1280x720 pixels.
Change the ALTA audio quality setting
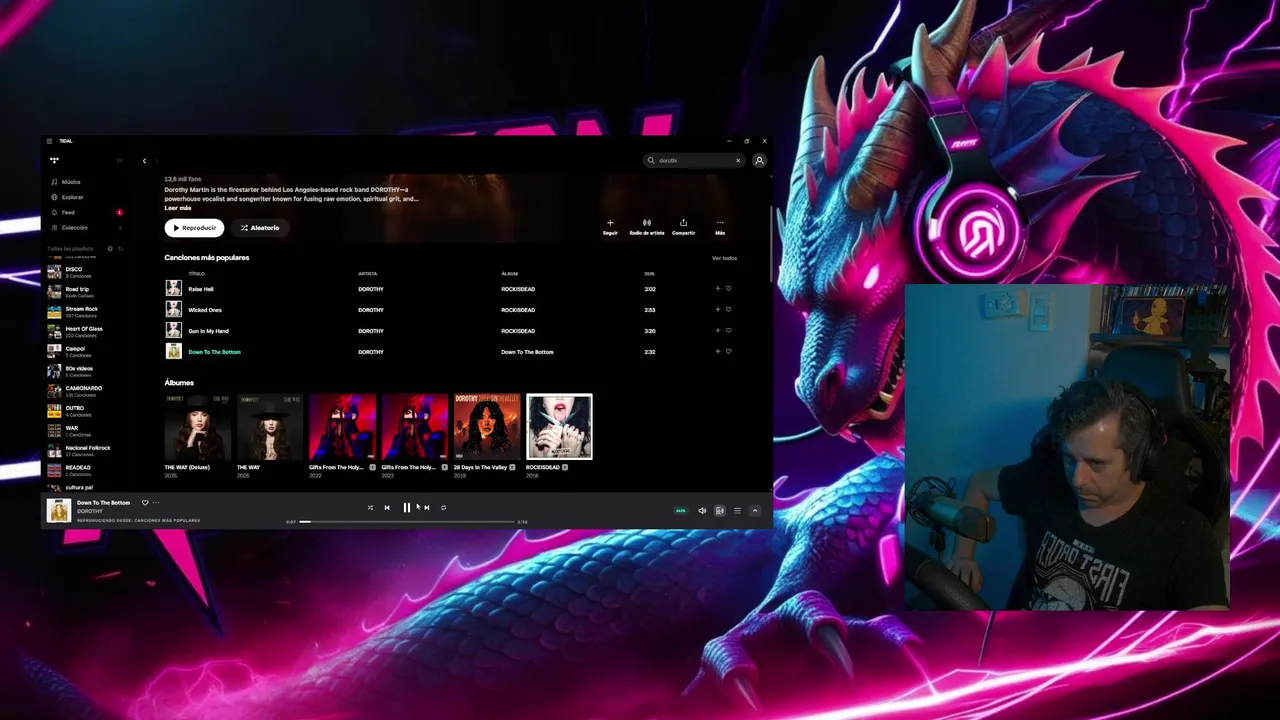tap(681, 511)
